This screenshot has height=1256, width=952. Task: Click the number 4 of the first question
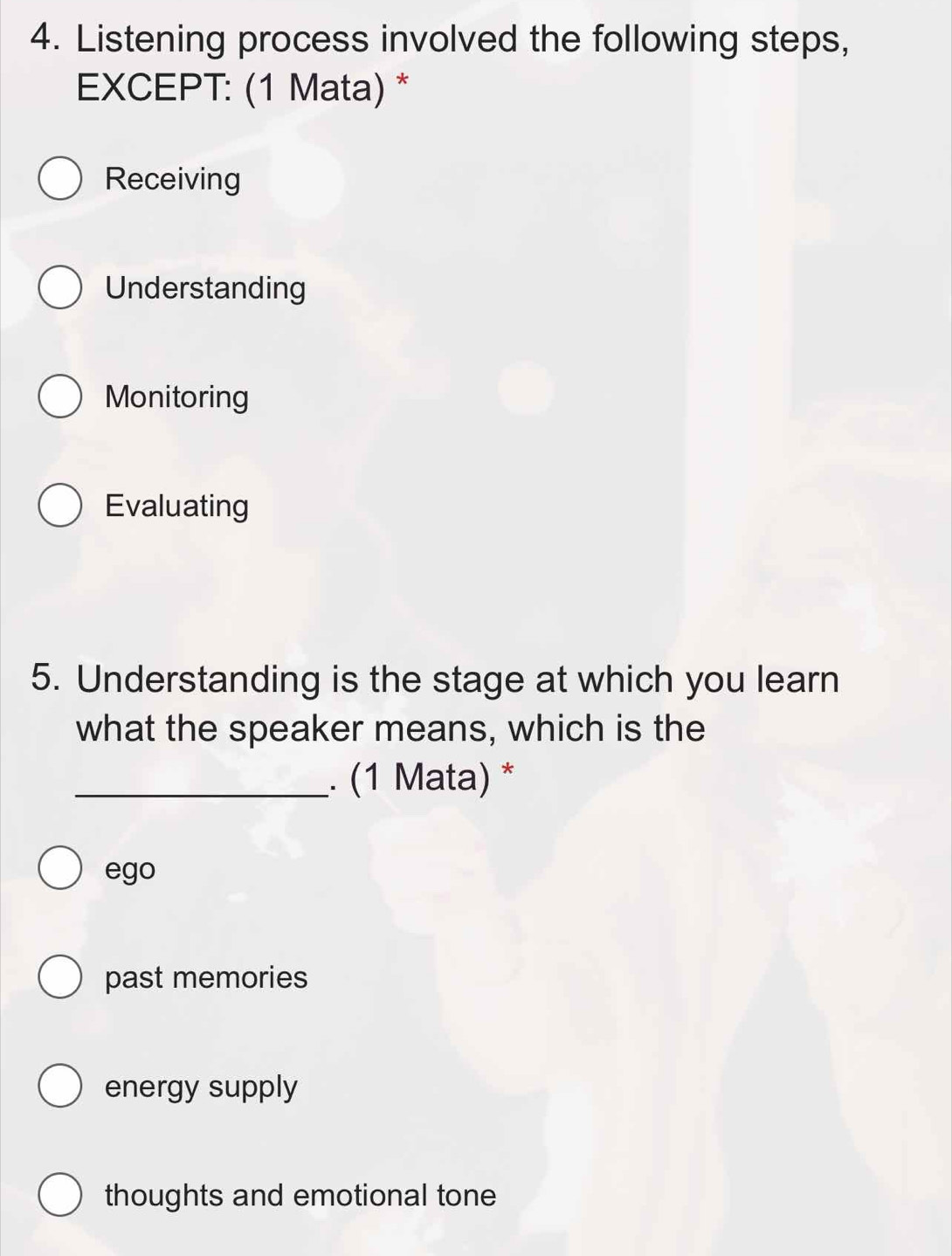pyautogui.click(x=42, y=36)
